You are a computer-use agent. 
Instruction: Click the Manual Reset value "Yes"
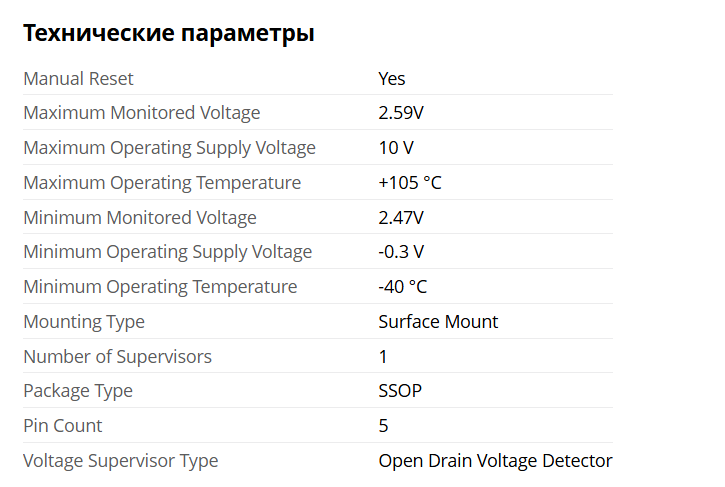pyautogui.click(x=392, y=78)
